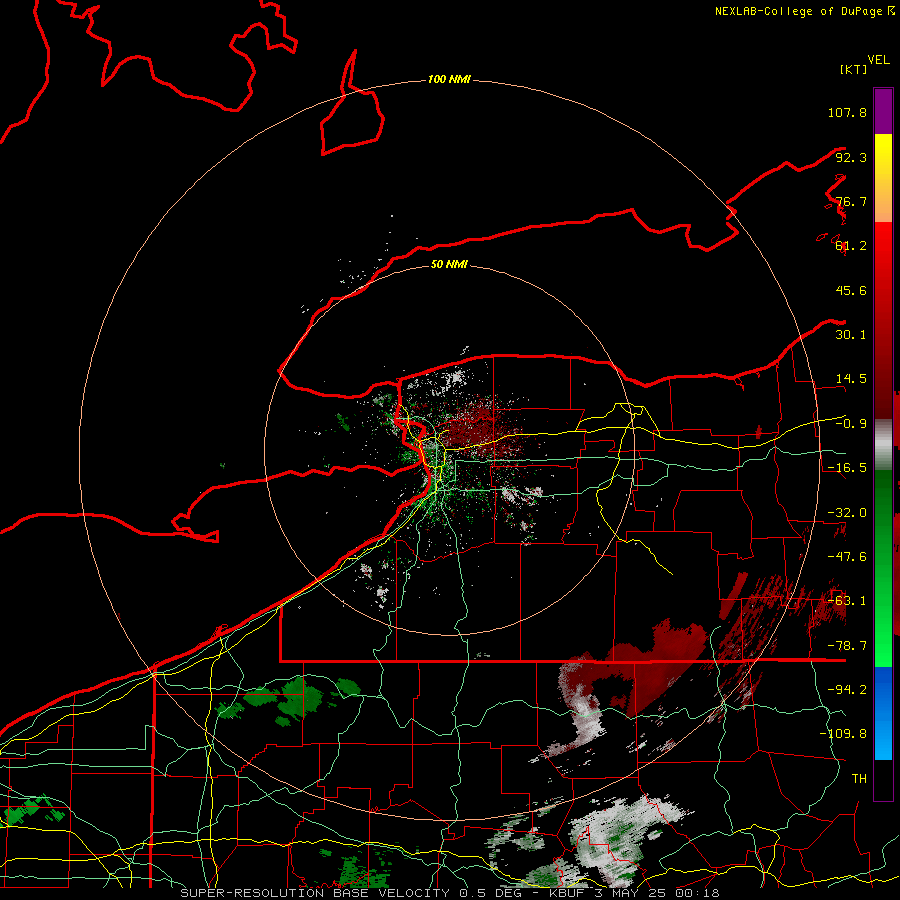This screenshot has height=900, width=900.
Task: Click the 30.1 velocity scale value
Action: [851, 335]
